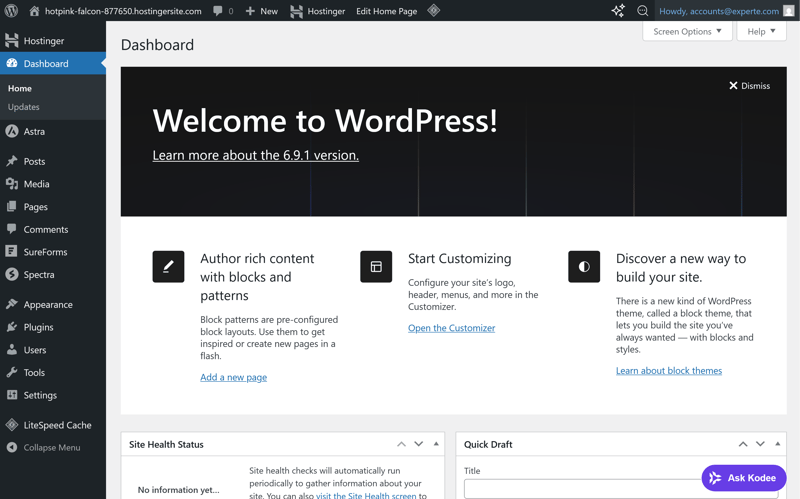
Task: Click the comments bubble icon in the admin bar
Action: (x=218, y=11)
